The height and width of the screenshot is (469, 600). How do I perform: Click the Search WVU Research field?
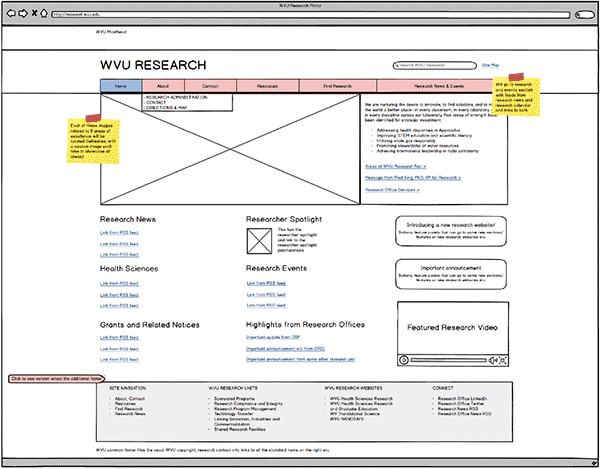(x=433, y=65)
